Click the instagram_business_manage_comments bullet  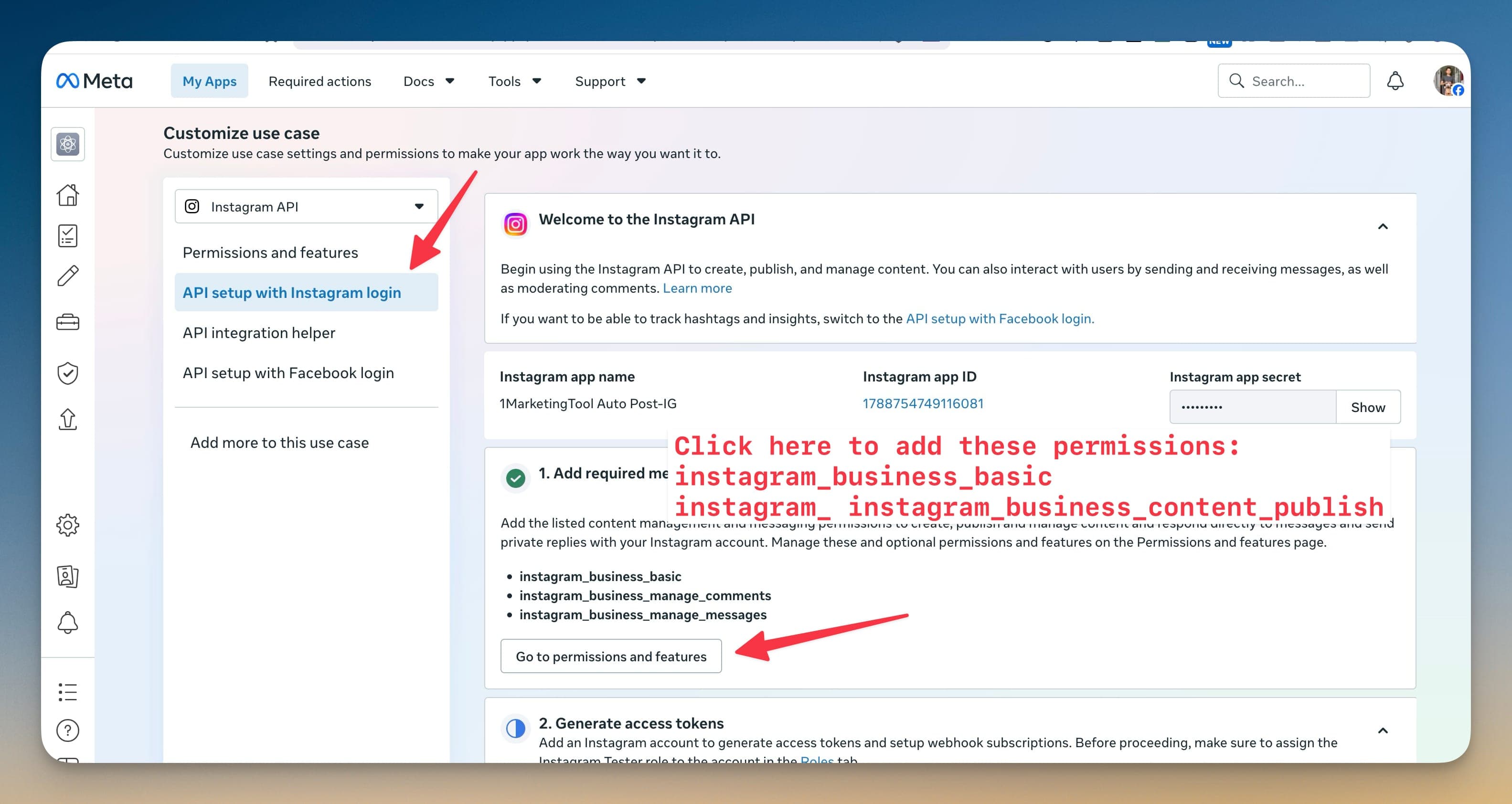(x=645, y=596)
